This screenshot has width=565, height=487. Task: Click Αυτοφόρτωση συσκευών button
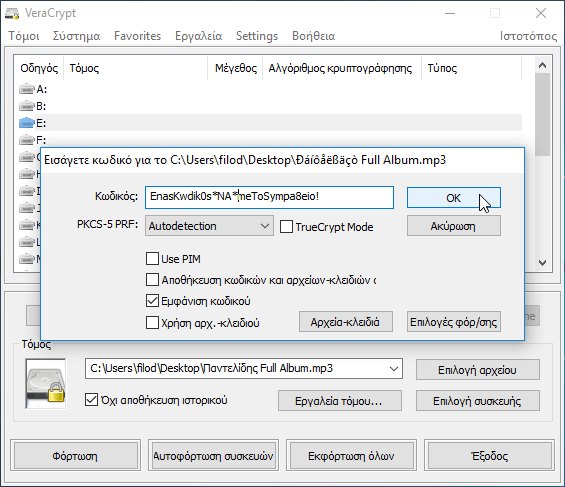coord(213,455)
